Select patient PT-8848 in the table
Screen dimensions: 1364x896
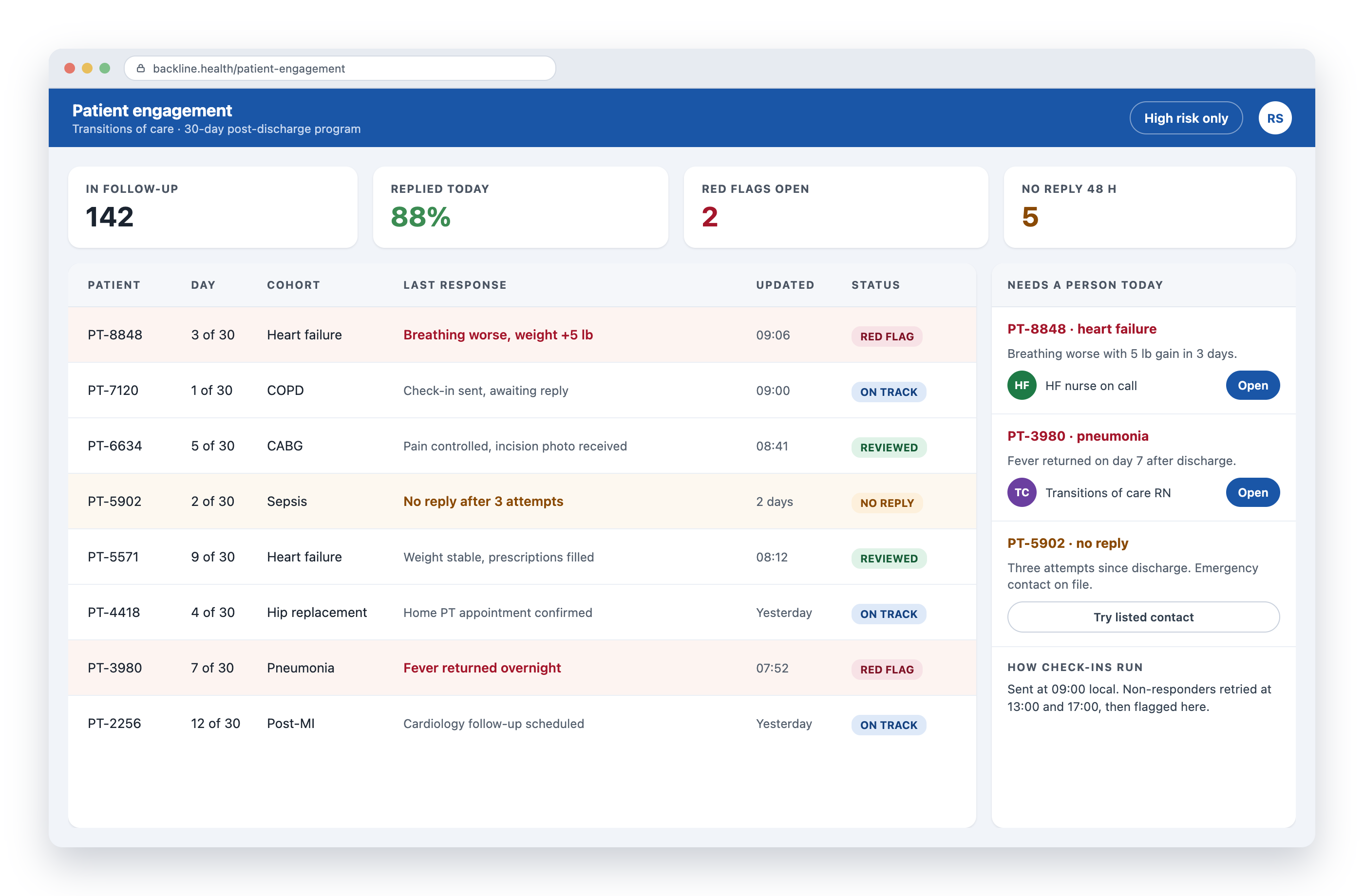[x=522, y=335]
